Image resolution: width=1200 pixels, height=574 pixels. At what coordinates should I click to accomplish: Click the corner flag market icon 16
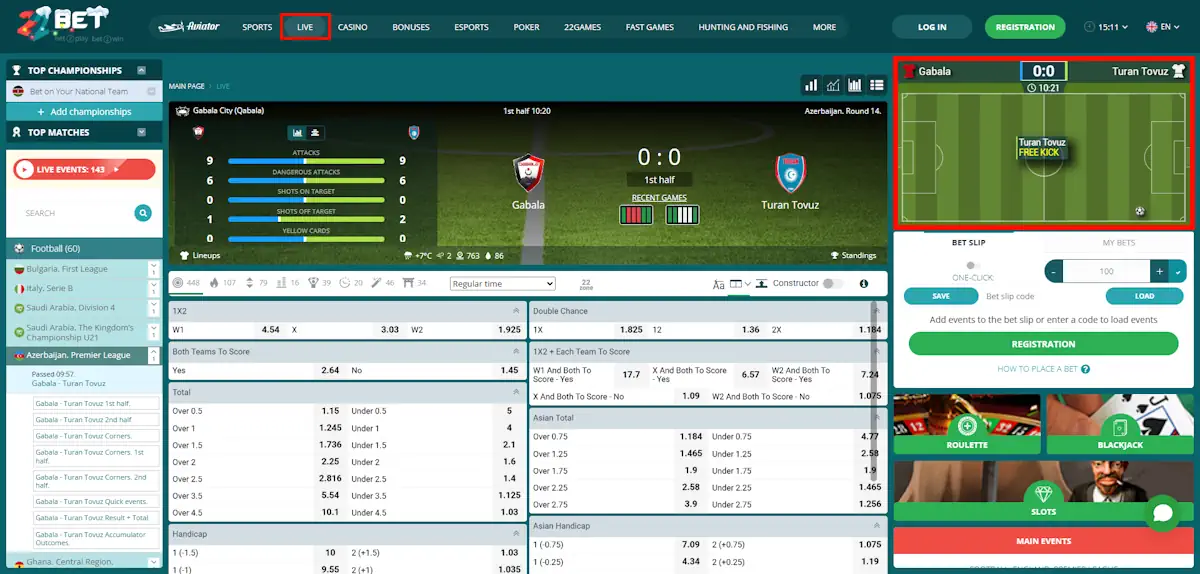click(x=283, y=283)
